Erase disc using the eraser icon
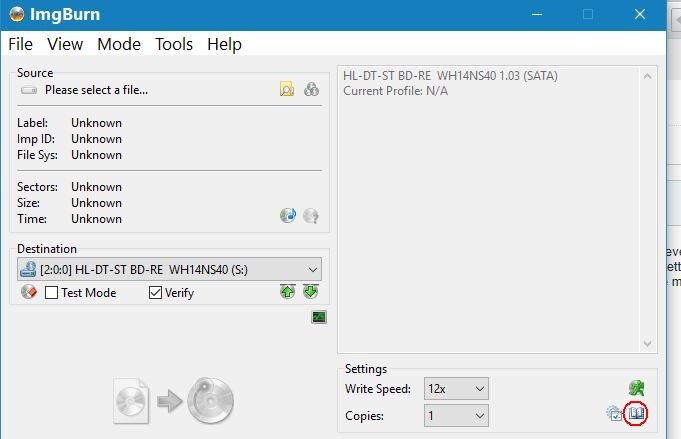681x439 pixels. coord(29,292)
